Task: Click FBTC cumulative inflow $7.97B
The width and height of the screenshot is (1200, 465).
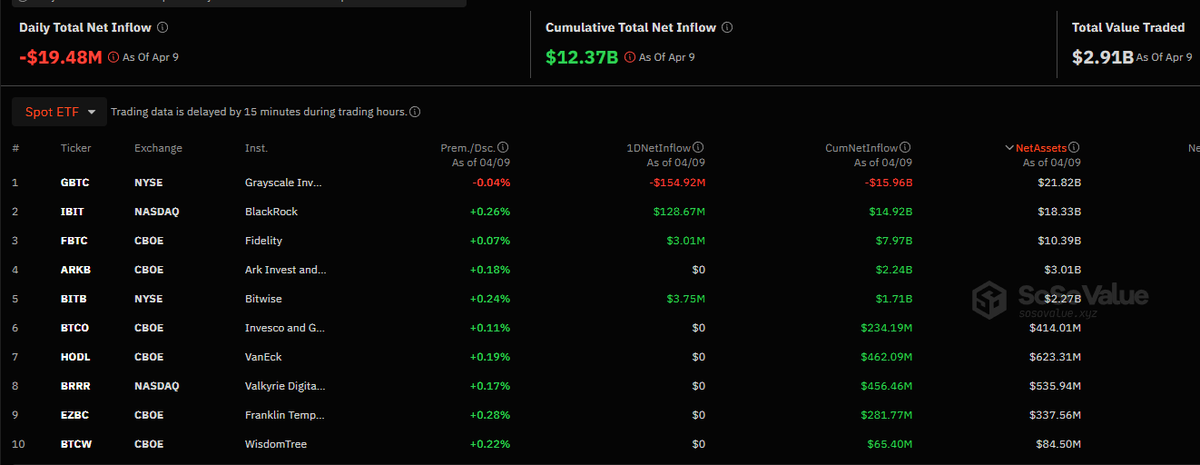Action: coord(892,241)
